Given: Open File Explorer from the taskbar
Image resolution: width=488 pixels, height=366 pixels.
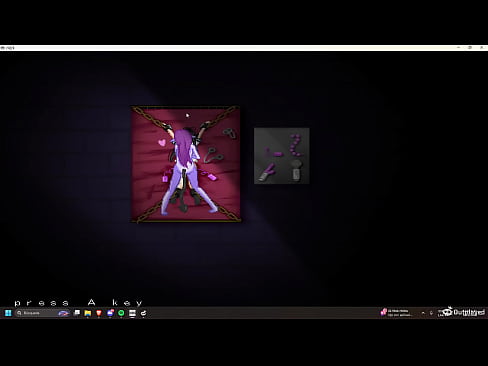Looking at the screenshot, I should [x=88, y=313].
